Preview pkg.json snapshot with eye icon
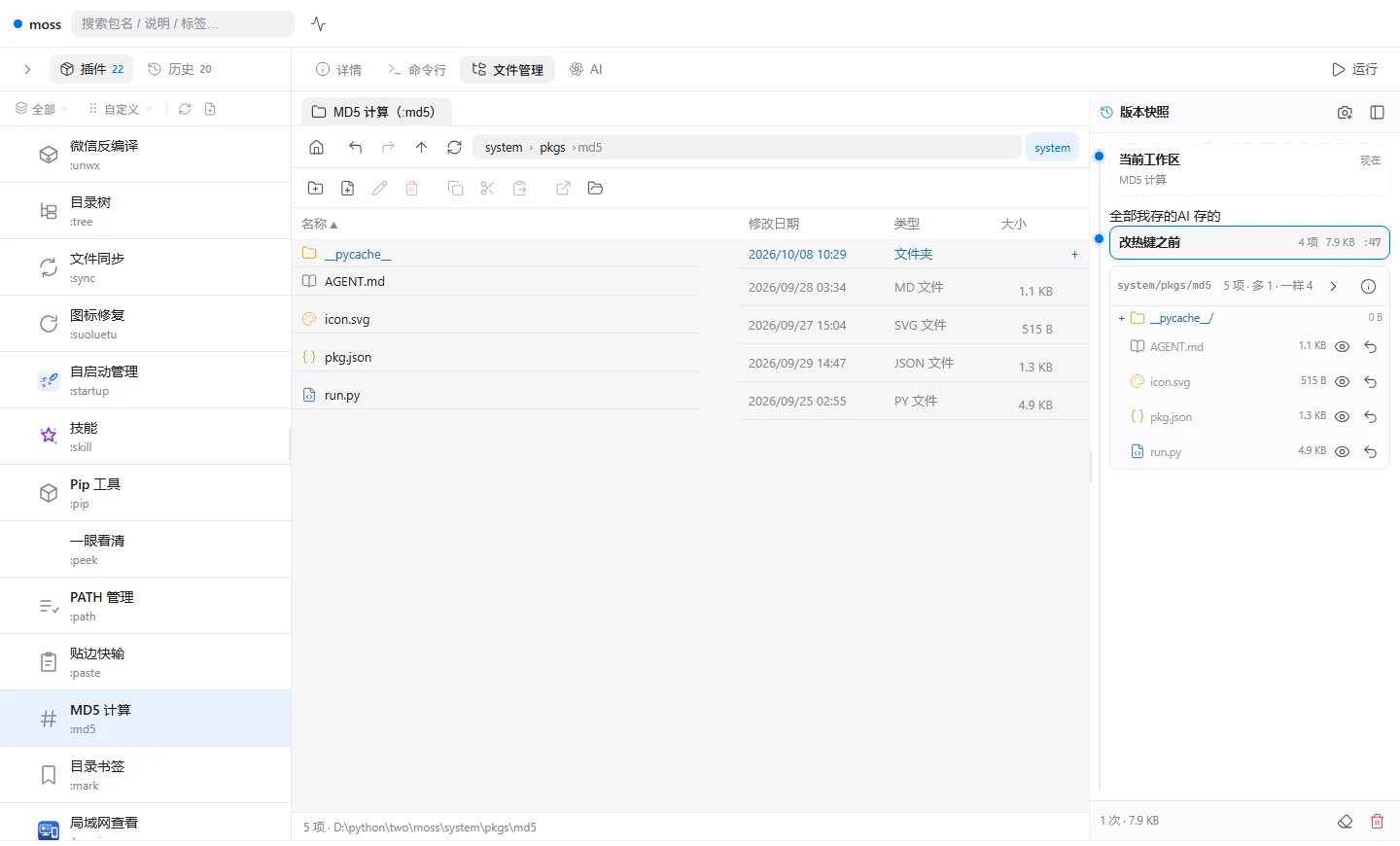1400x846 pixels. pyautogui.click(x=1342, y=417)
